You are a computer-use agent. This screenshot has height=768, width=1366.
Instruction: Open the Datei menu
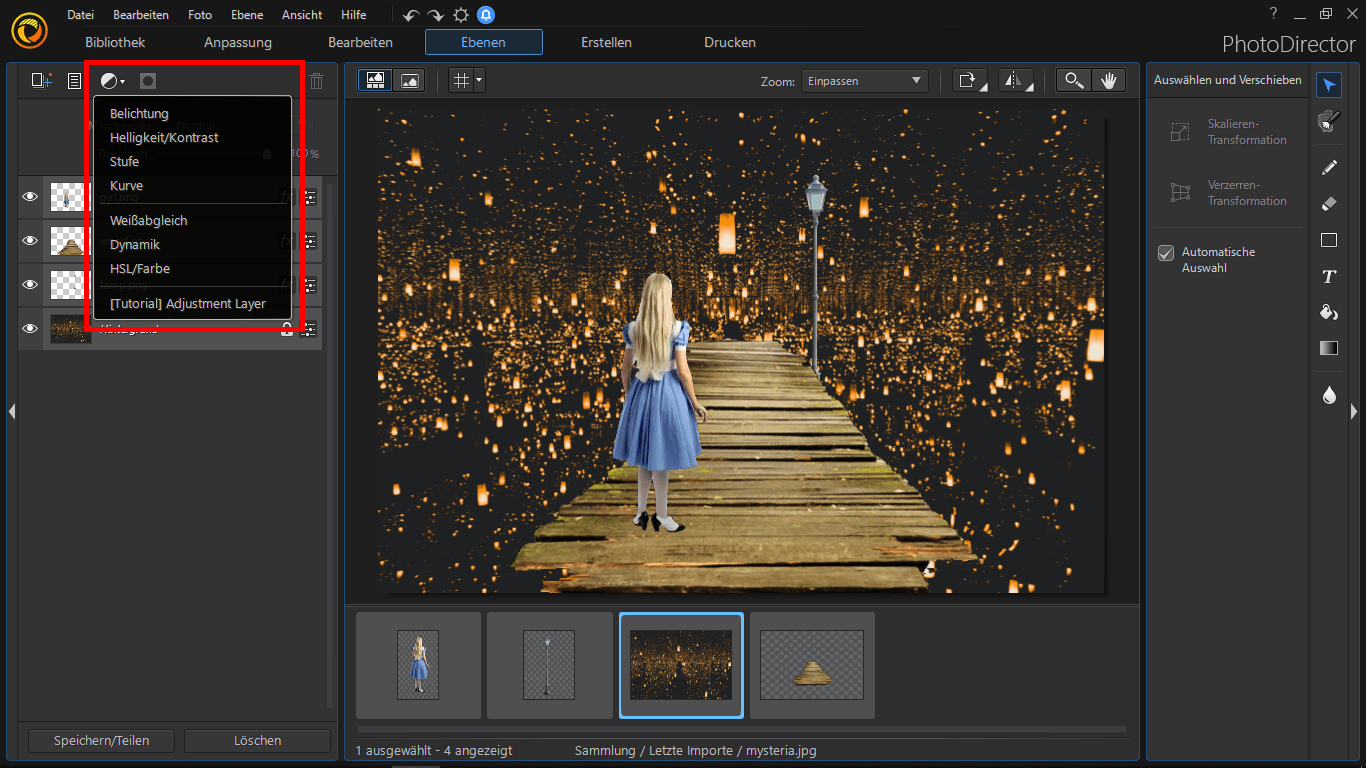pyautogui.click(x=81, y=15)
